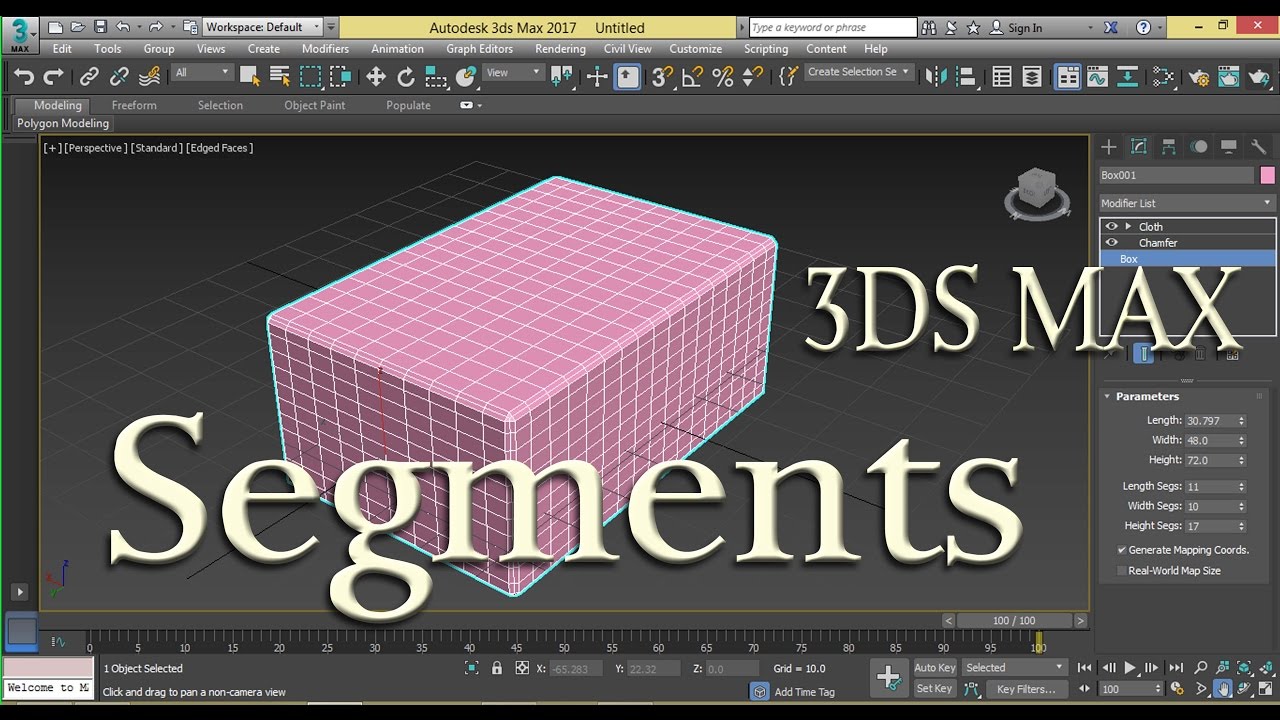Open the Create Selection Set dropdown

pos(859,72)
